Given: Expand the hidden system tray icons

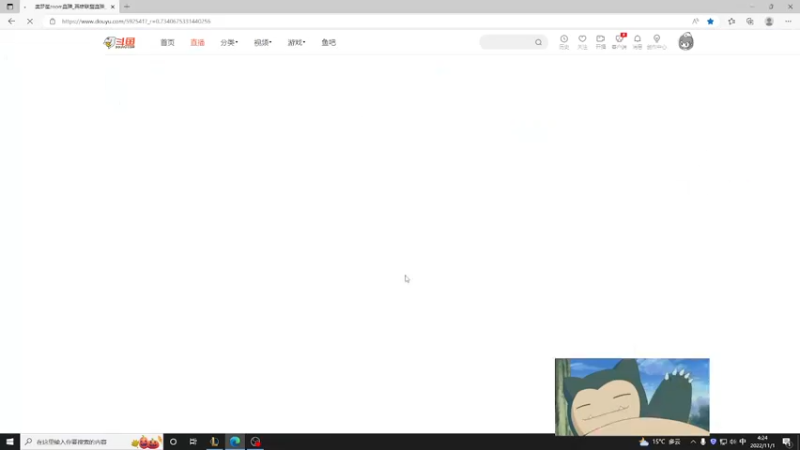Looking at the screenshot, I should click(693, 442).
